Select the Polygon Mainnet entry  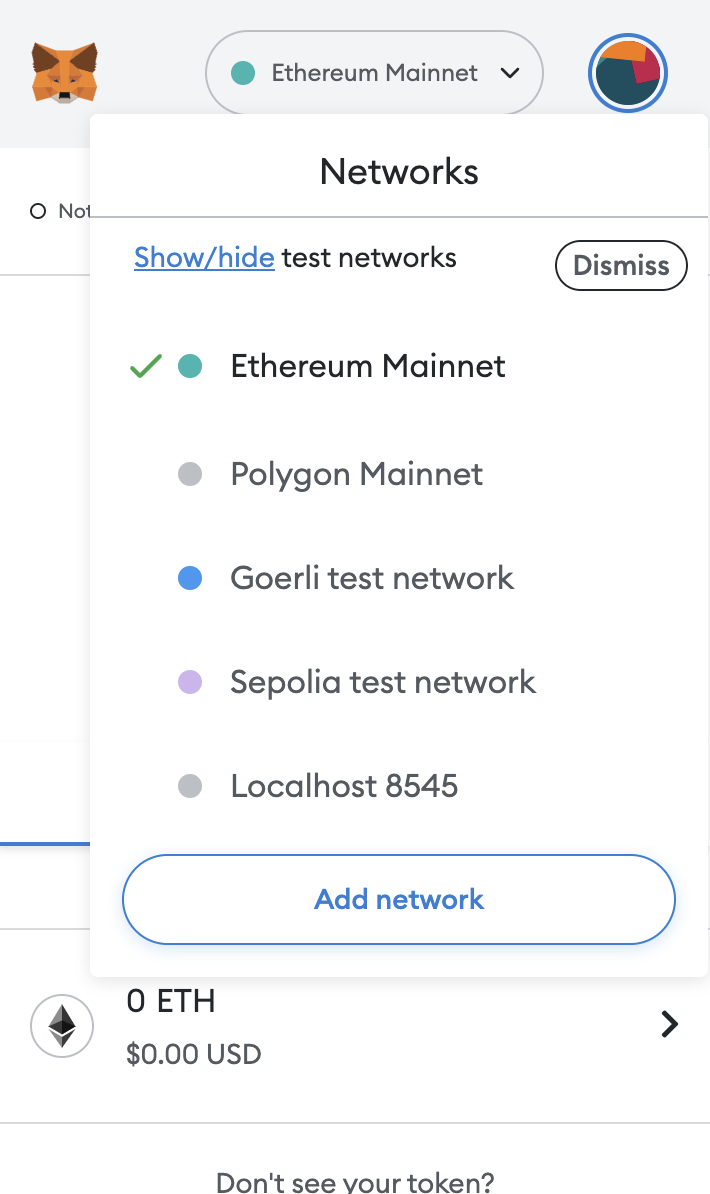356,474
